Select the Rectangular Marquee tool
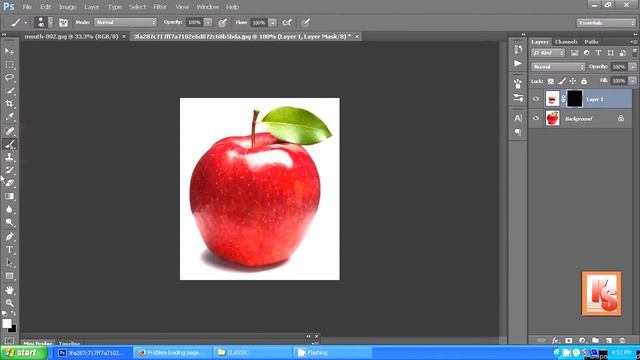This screenshot has height=360, width=640. click(9, 65)
